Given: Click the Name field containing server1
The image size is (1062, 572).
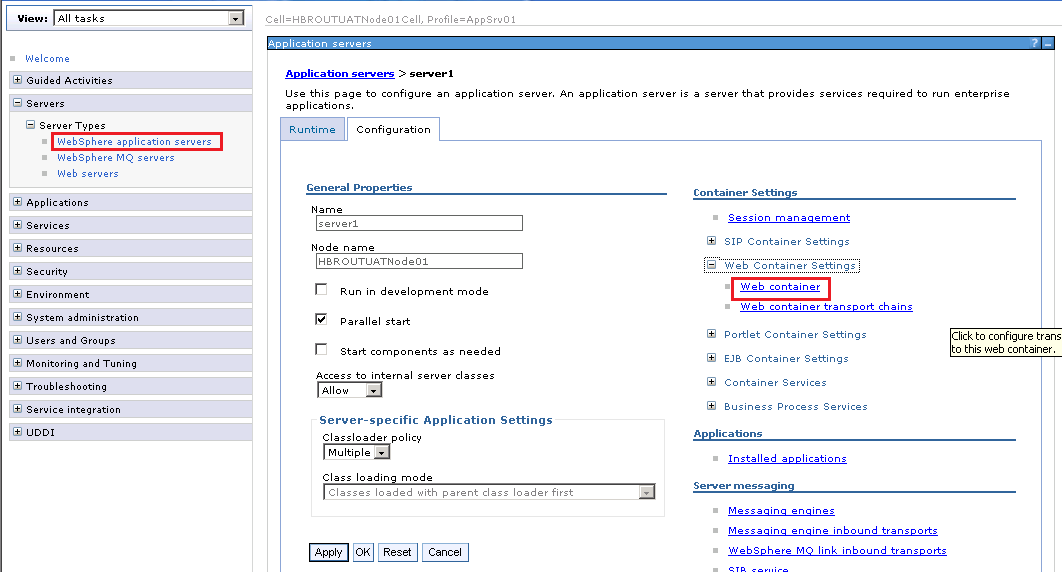Looking at the screenshot, I should pyautogui.click(x=419, y=223).
